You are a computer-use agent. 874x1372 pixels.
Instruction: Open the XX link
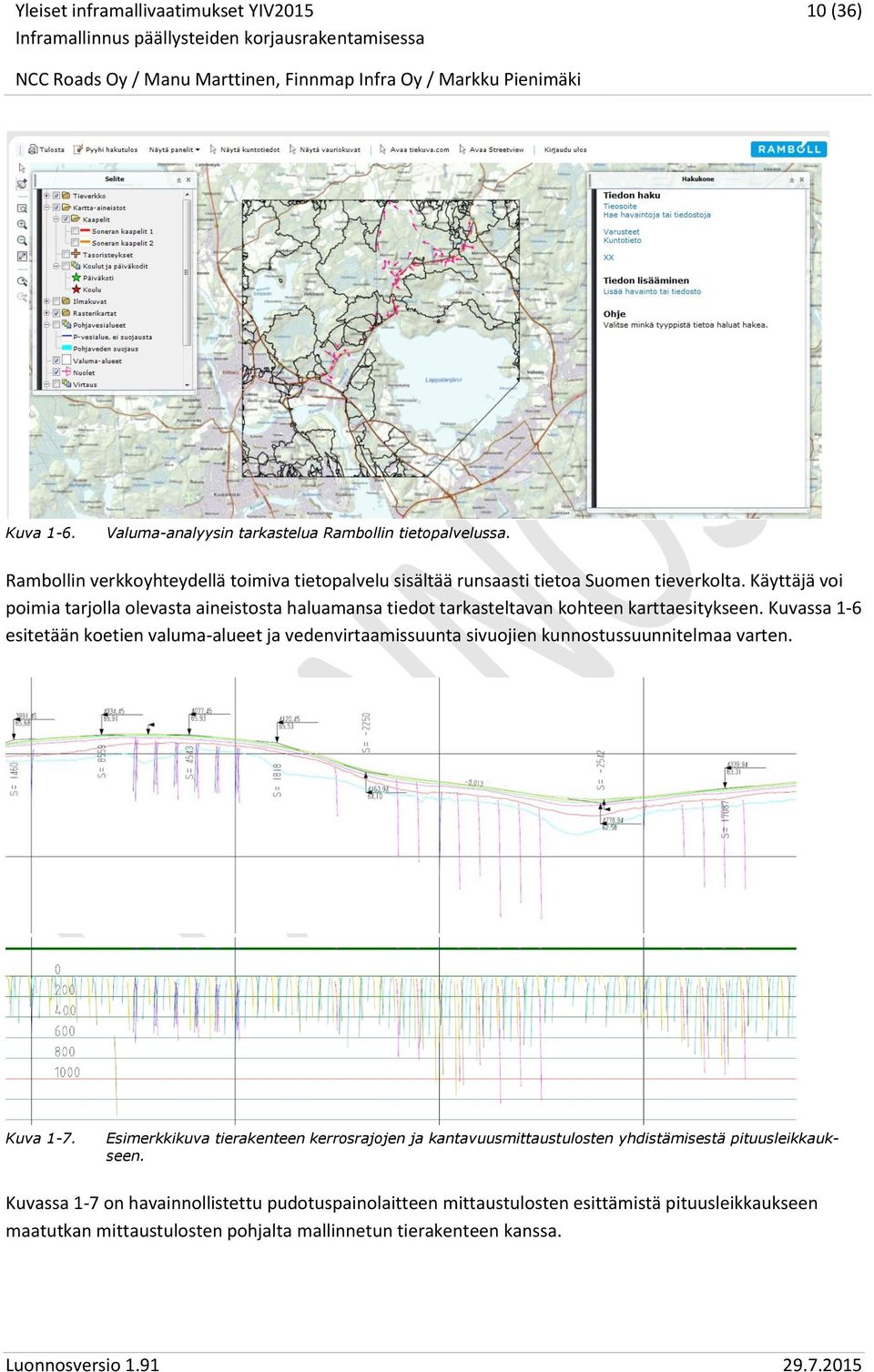[x=608, y=258]
